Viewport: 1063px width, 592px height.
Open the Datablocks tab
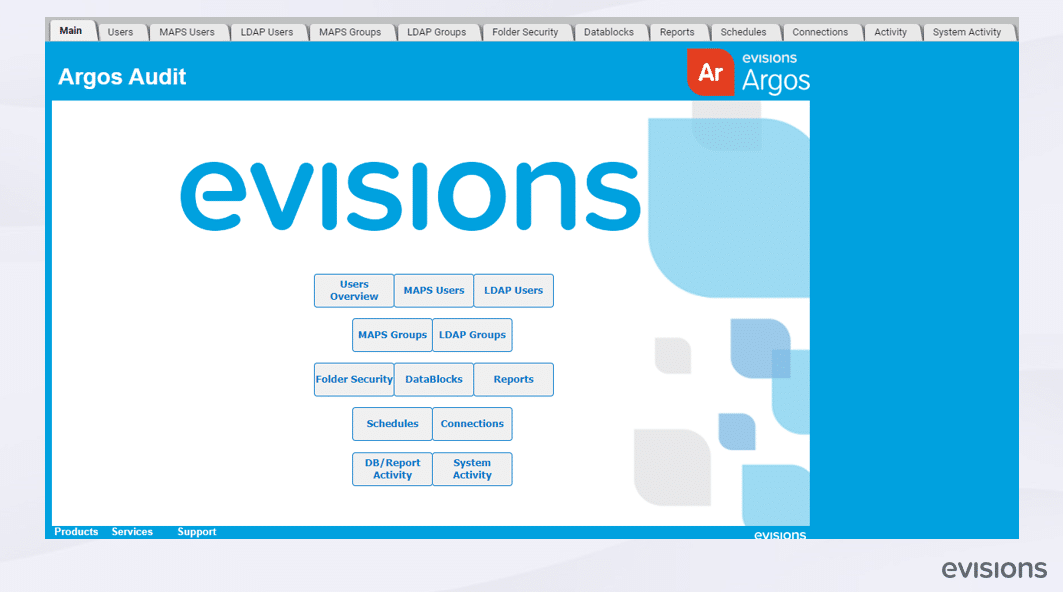coord(609,32)
